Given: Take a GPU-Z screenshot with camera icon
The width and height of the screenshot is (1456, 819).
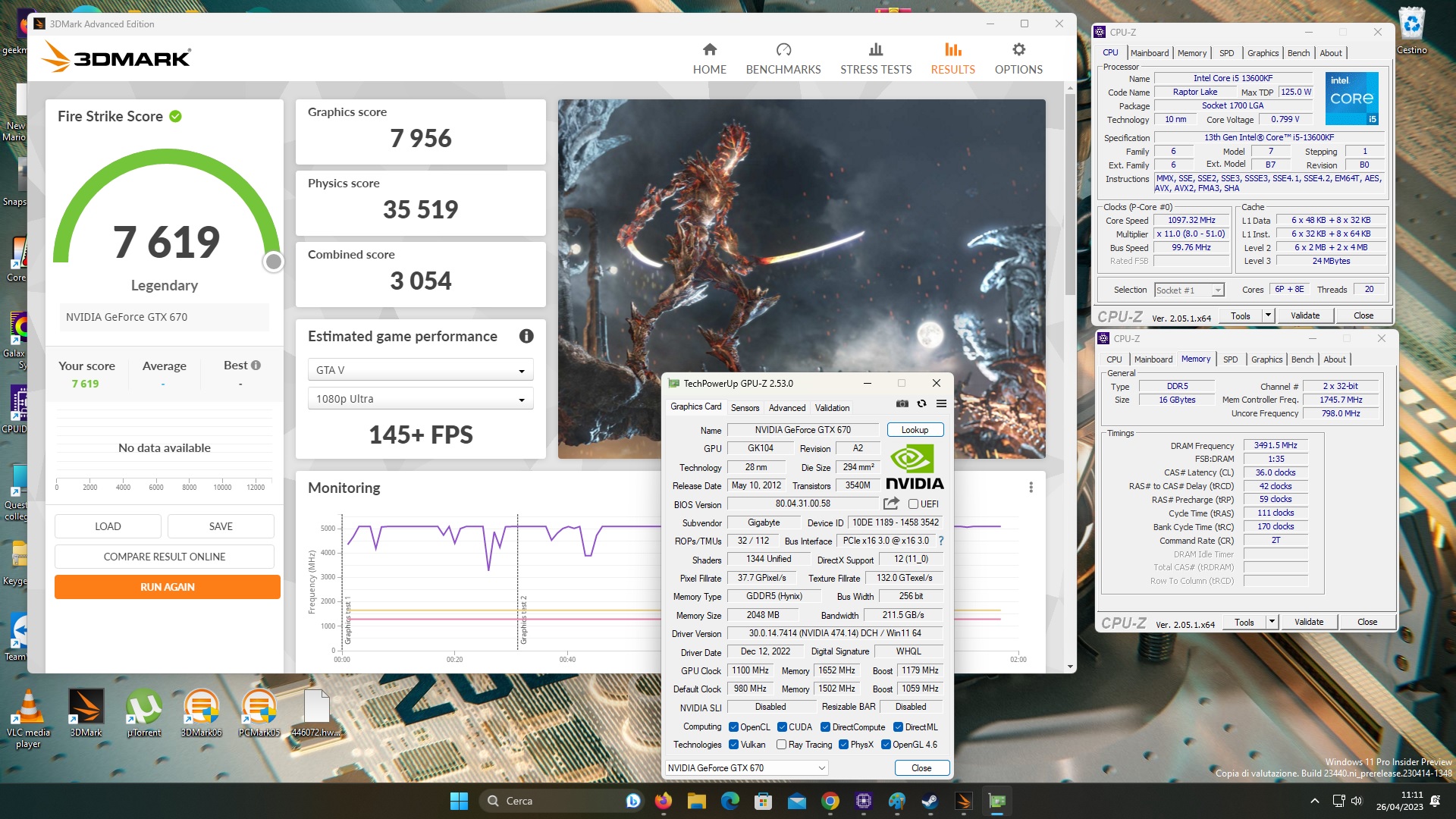Looking at the screenshot, I should 902,404.
